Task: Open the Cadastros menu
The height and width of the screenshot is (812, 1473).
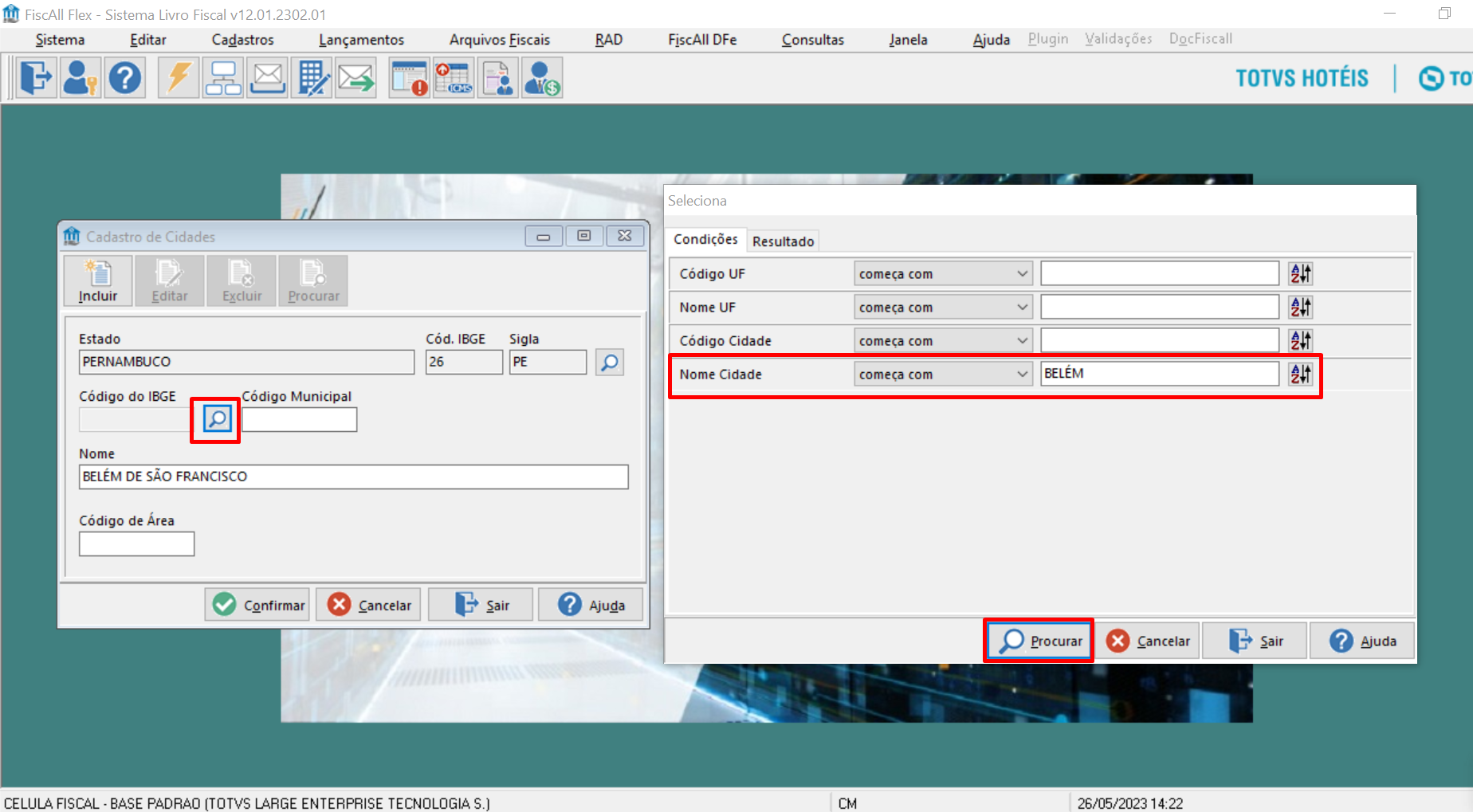Action: click(x=242, y=39)
